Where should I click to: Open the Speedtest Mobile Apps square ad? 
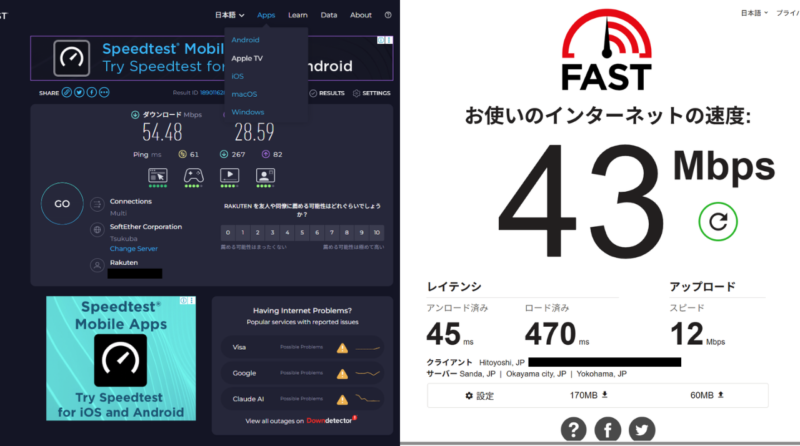121,358
